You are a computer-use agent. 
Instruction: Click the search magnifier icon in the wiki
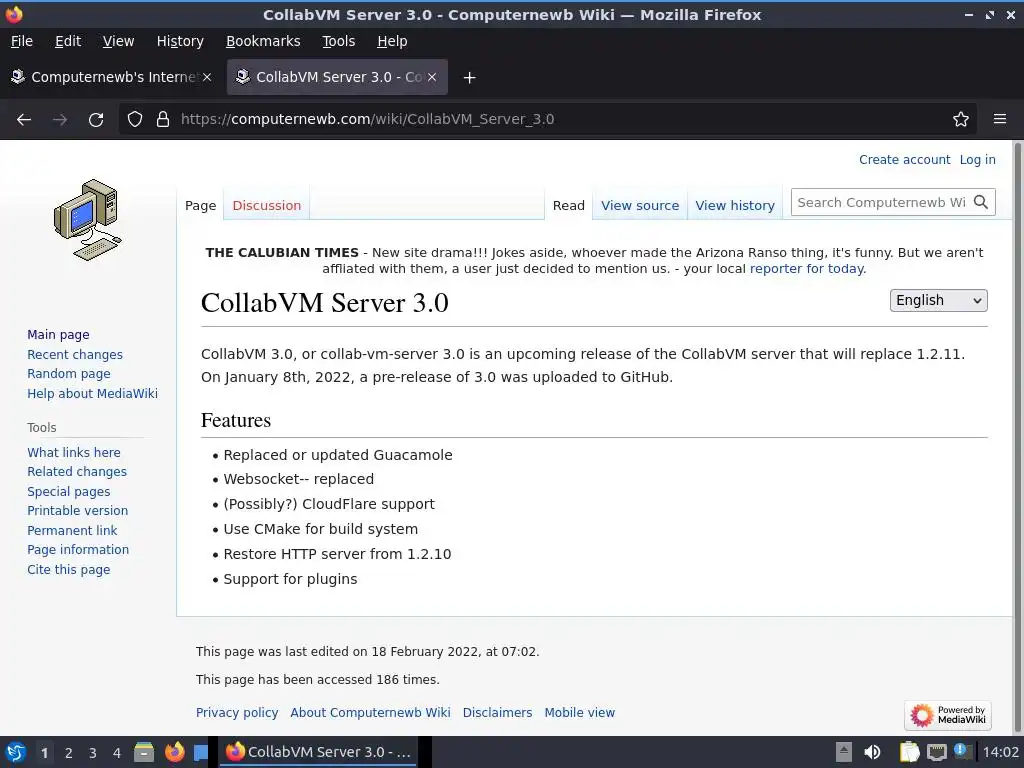tap(981, 202)
